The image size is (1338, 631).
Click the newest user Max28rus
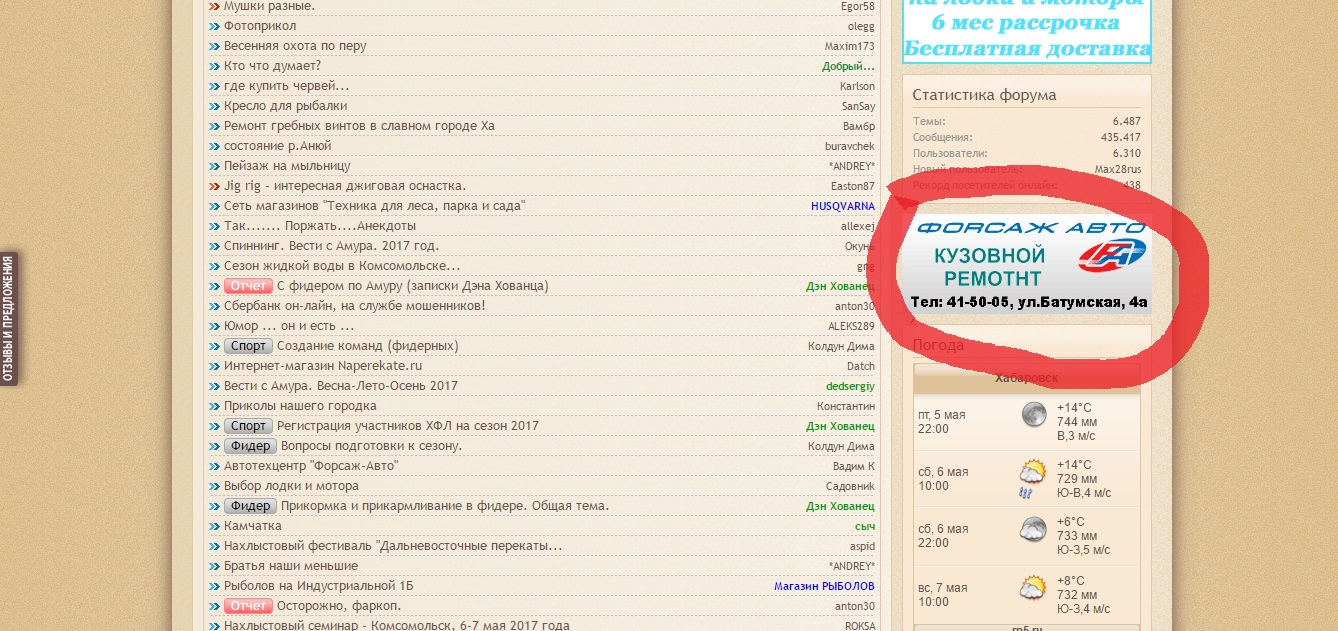tap(1117, 169)
